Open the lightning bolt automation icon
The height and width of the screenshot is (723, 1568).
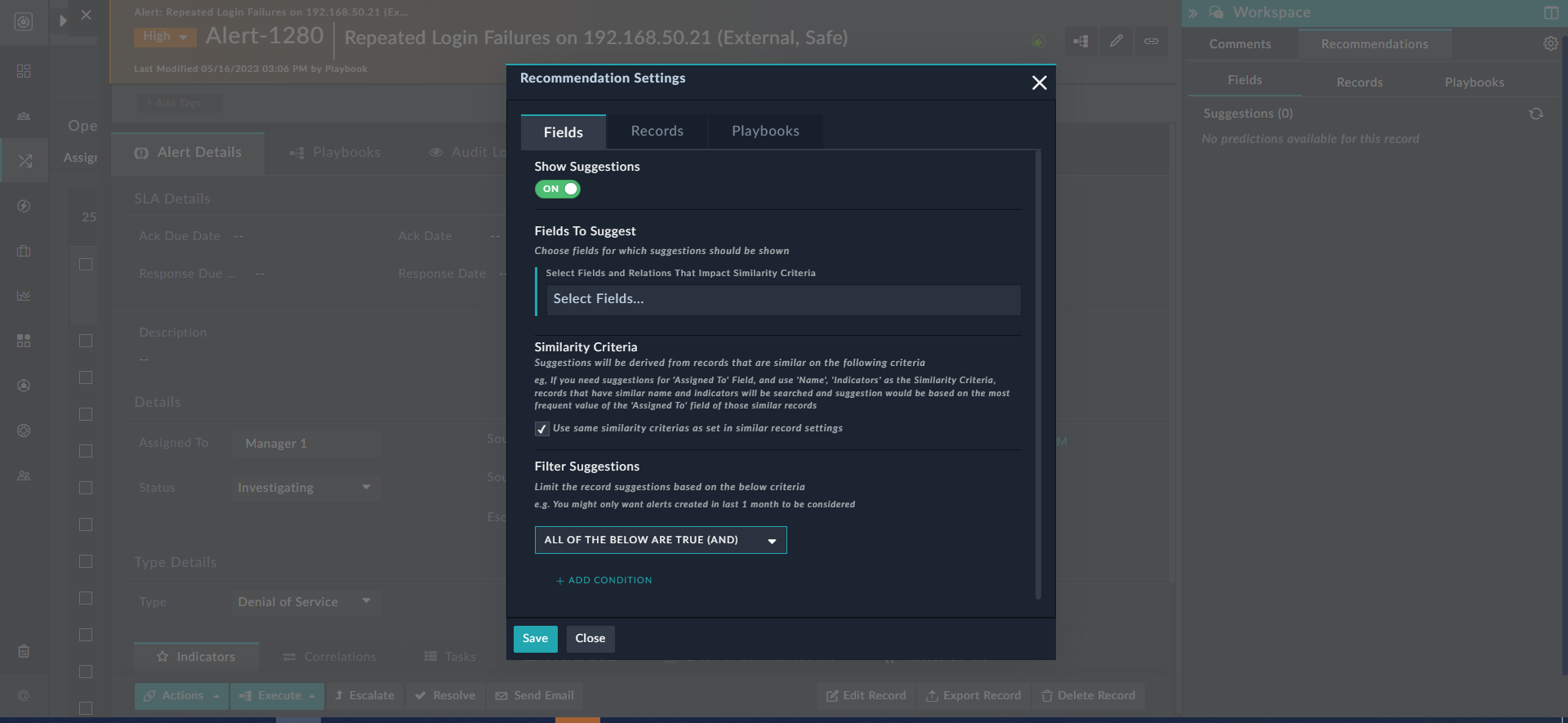pos(24,206)
